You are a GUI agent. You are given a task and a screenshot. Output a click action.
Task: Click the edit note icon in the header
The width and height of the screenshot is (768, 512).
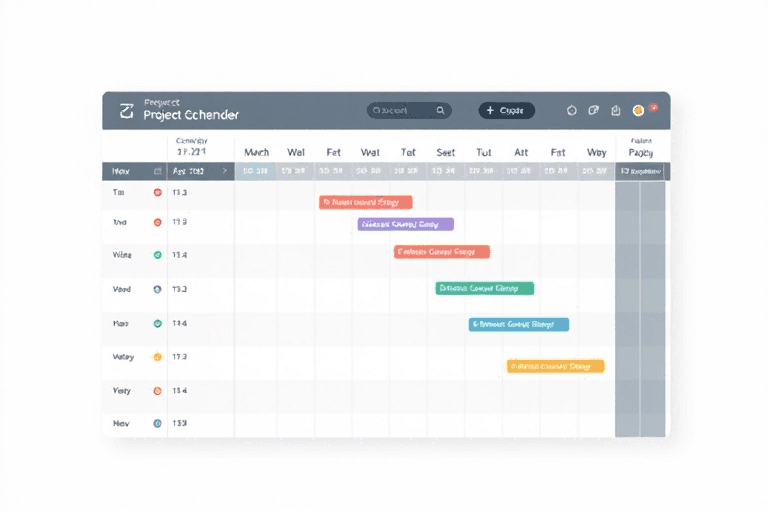594,111
